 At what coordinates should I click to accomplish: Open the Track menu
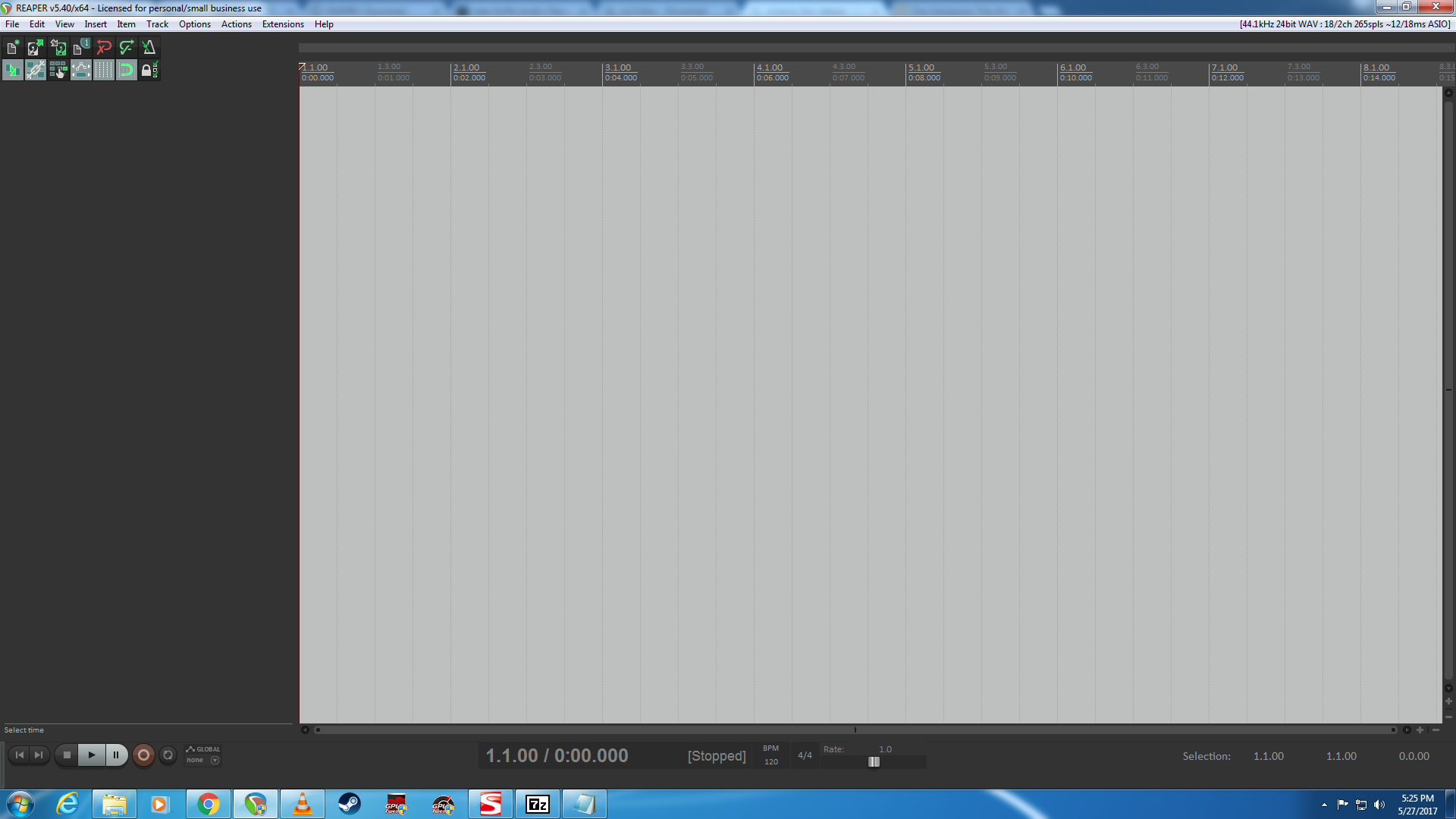(157, 24)
